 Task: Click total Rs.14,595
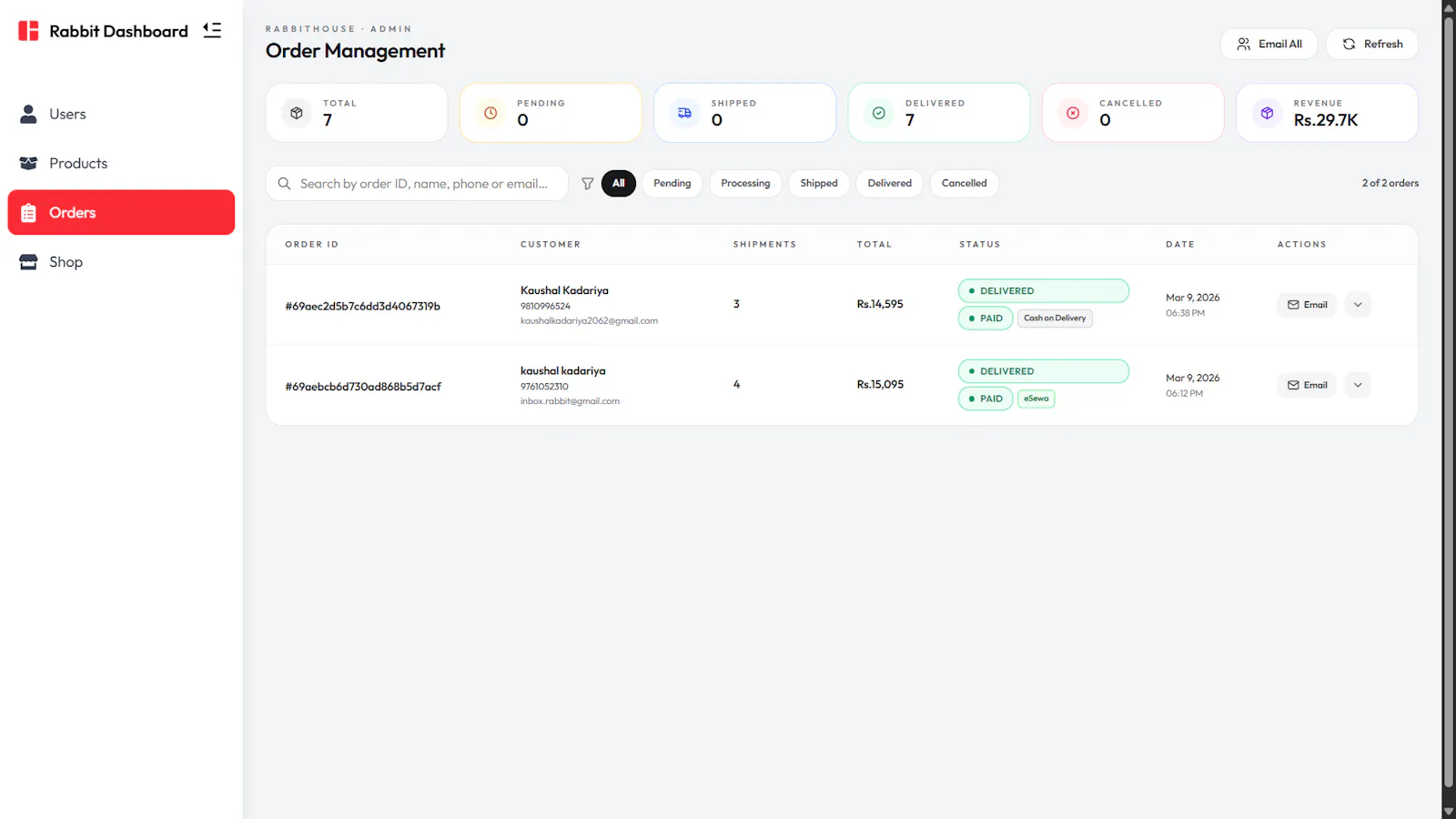880,304
